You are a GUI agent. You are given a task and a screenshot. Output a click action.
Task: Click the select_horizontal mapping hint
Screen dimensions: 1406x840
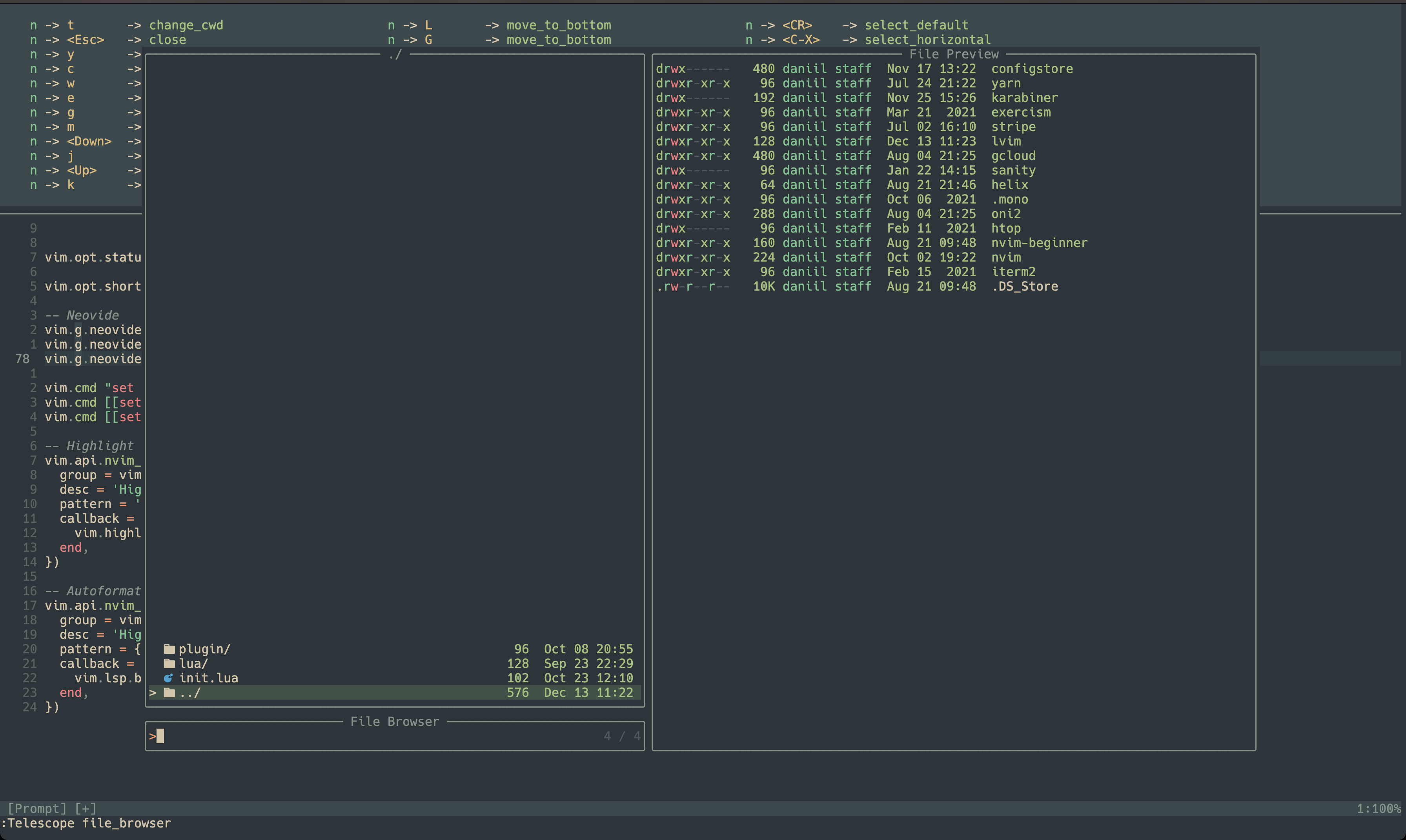point(927,40)
